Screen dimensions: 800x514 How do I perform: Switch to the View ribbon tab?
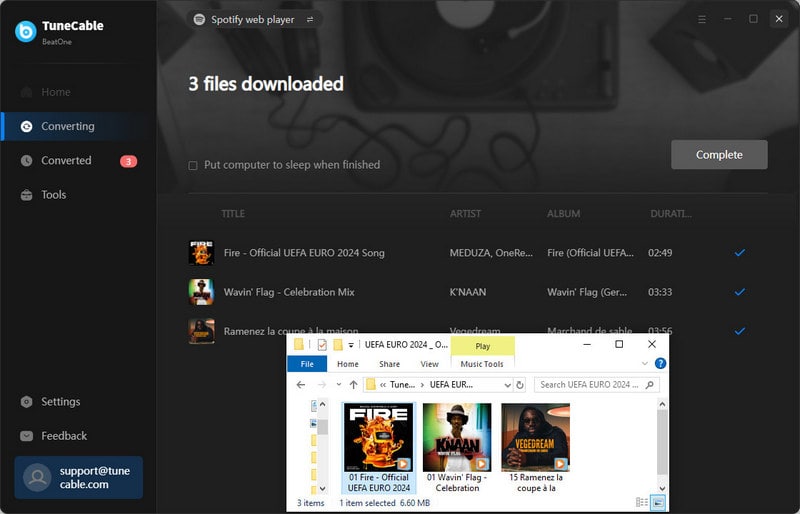click(429, 364)
